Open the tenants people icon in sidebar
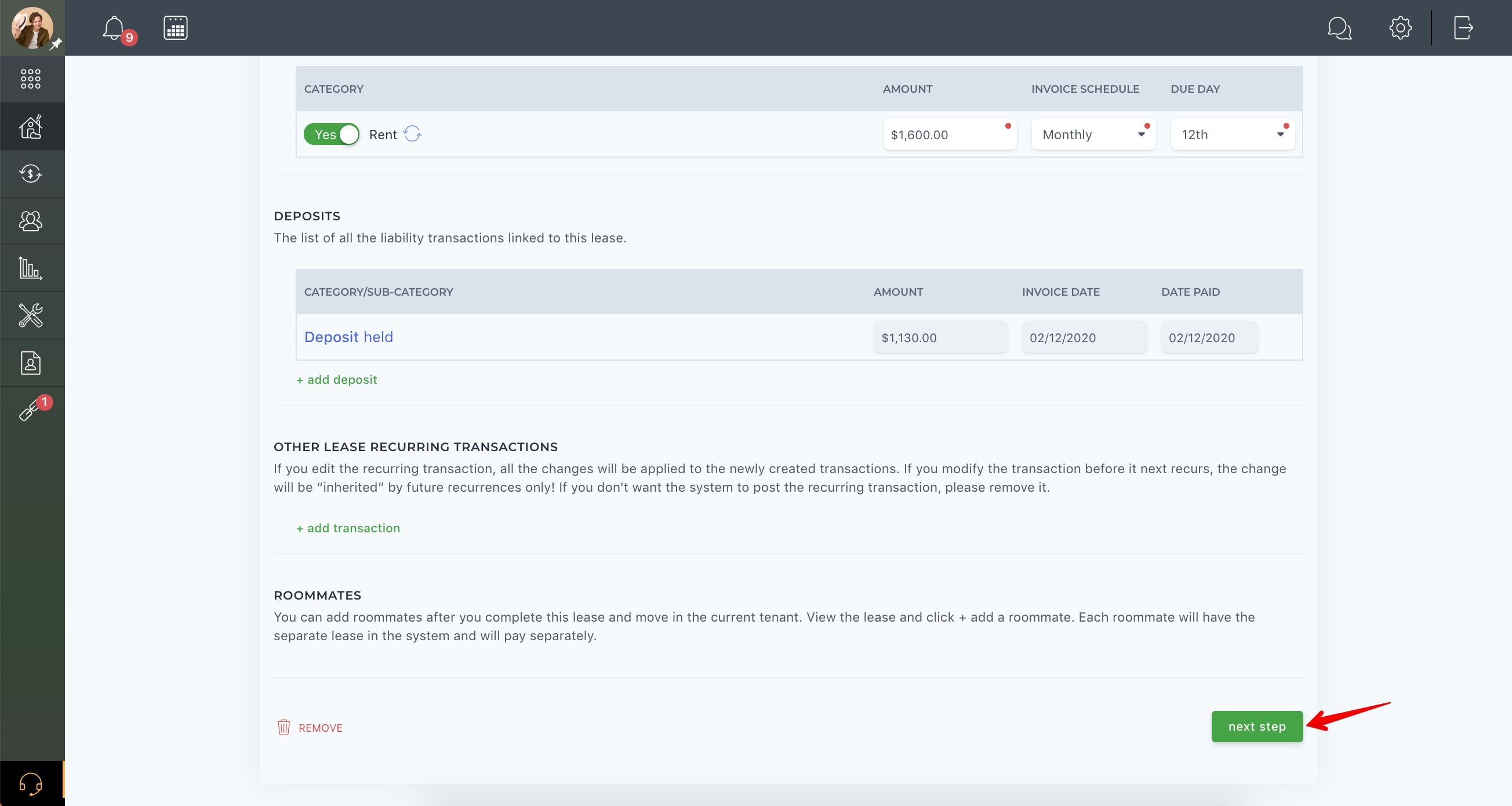The height and width of the screenshot is (806, 1512). coord(31,221)
